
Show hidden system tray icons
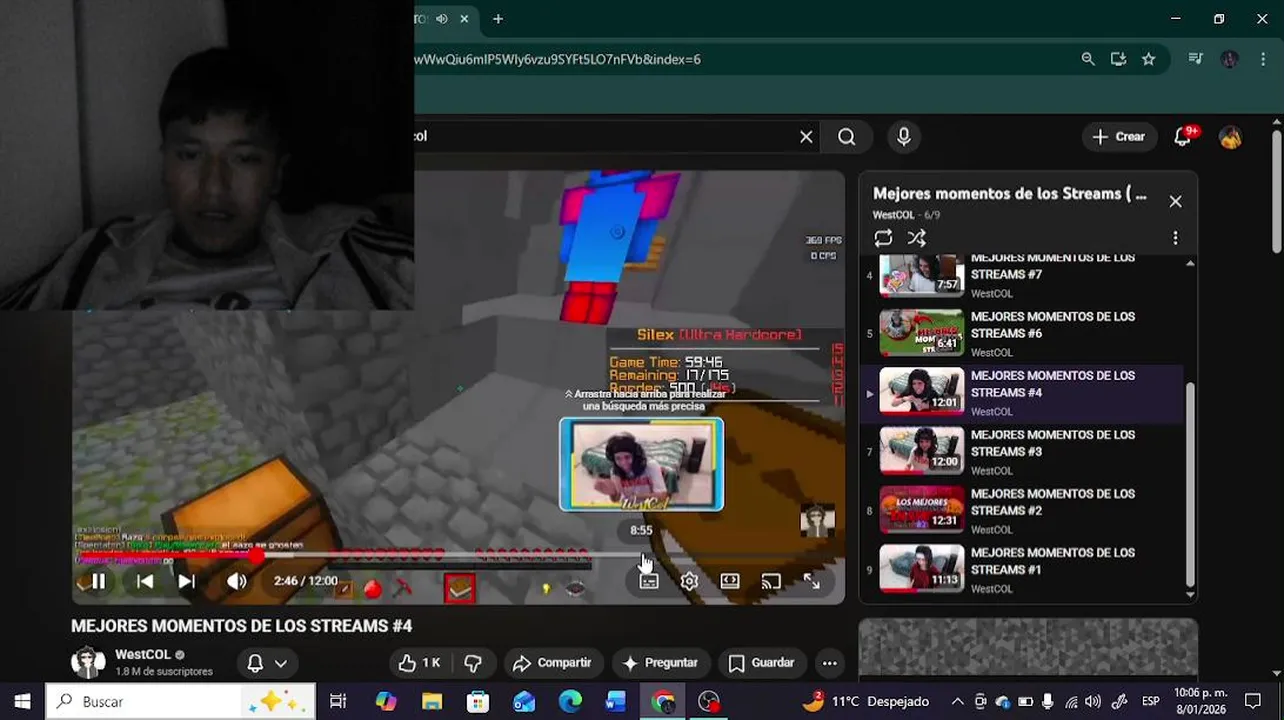click(x=957, y=701)
